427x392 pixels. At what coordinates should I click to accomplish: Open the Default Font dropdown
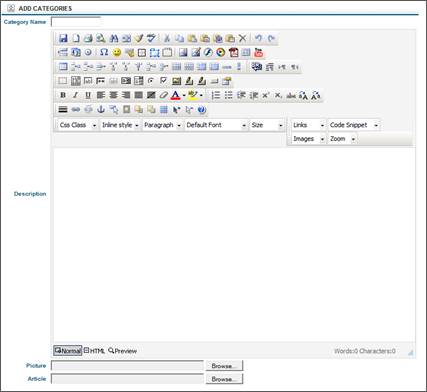click(216, 125)
